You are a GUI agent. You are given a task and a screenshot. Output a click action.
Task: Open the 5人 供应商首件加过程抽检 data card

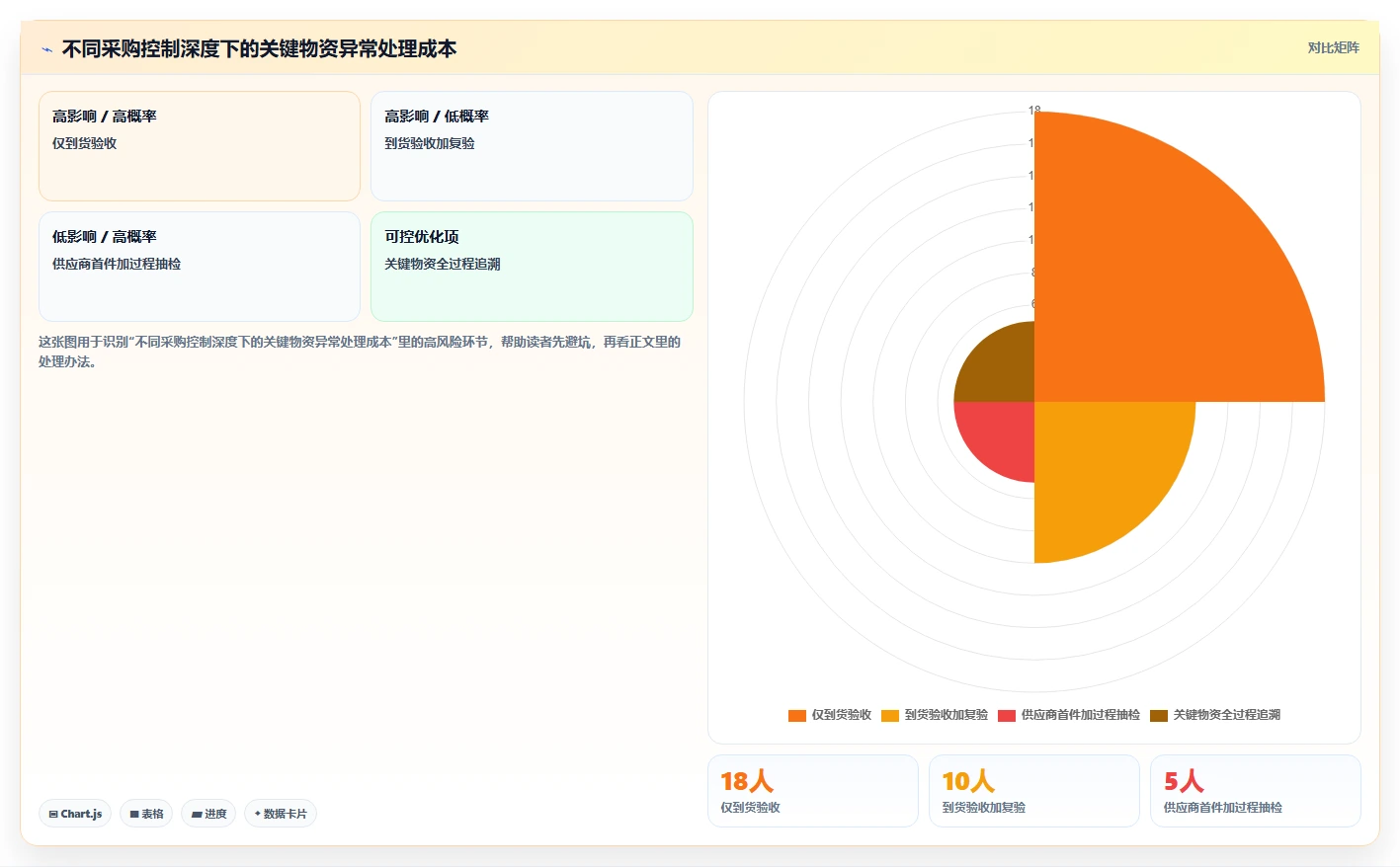[x=1256, y=791]
